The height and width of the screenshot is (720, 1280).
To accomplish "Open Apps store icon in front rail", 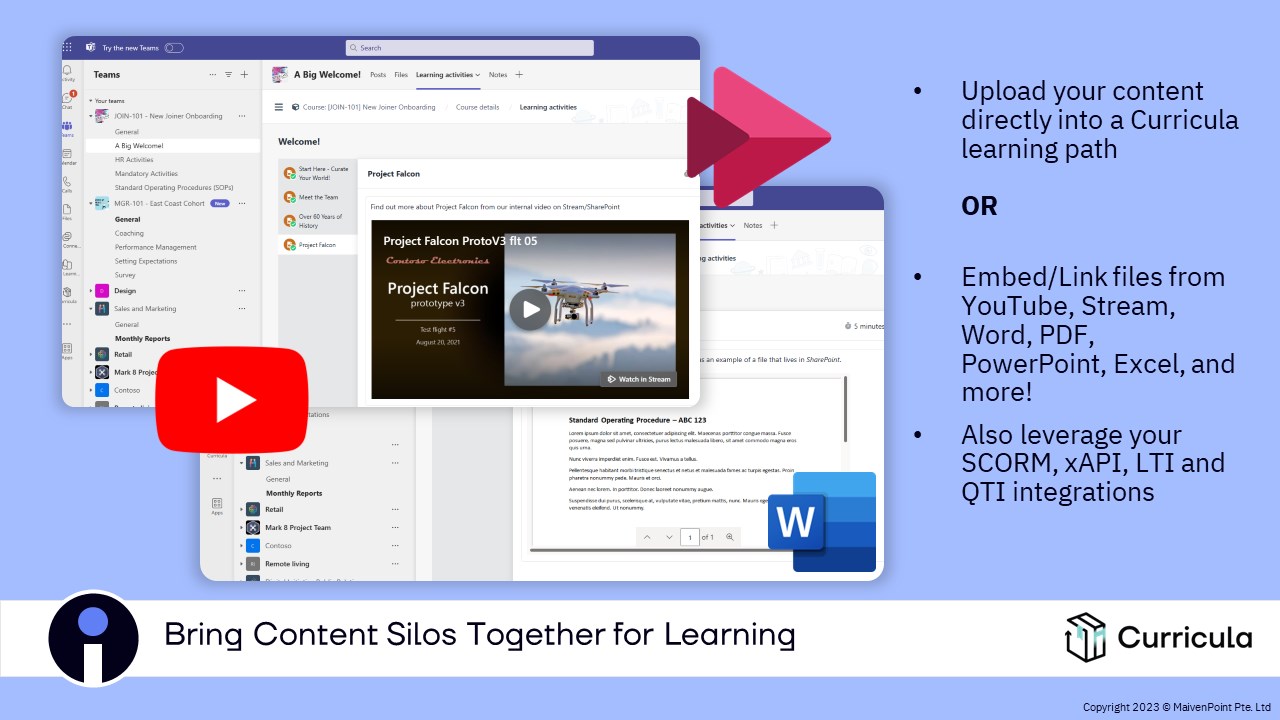I will point(68,350).
